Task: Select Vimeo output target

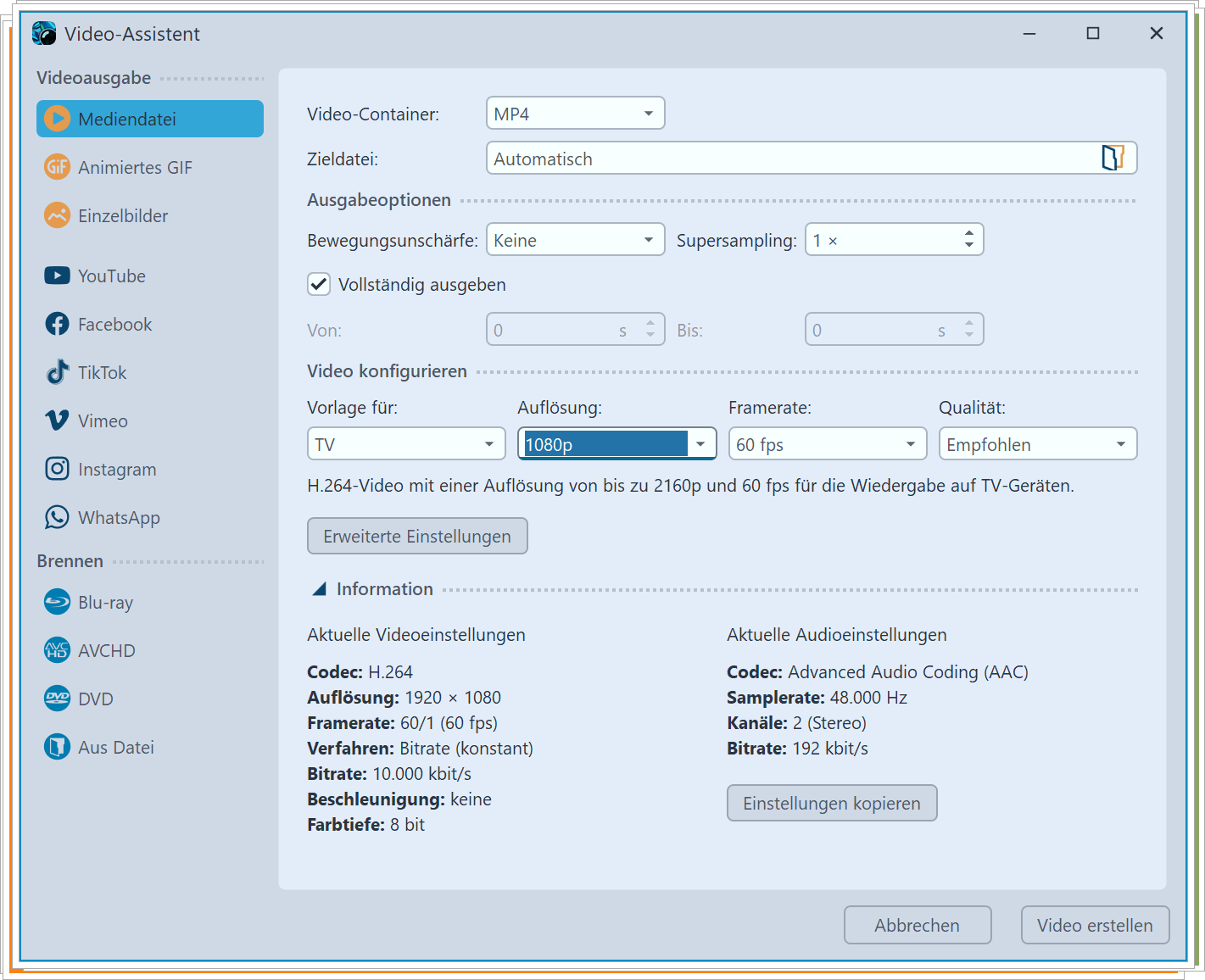Action: (x=150, y=420)
